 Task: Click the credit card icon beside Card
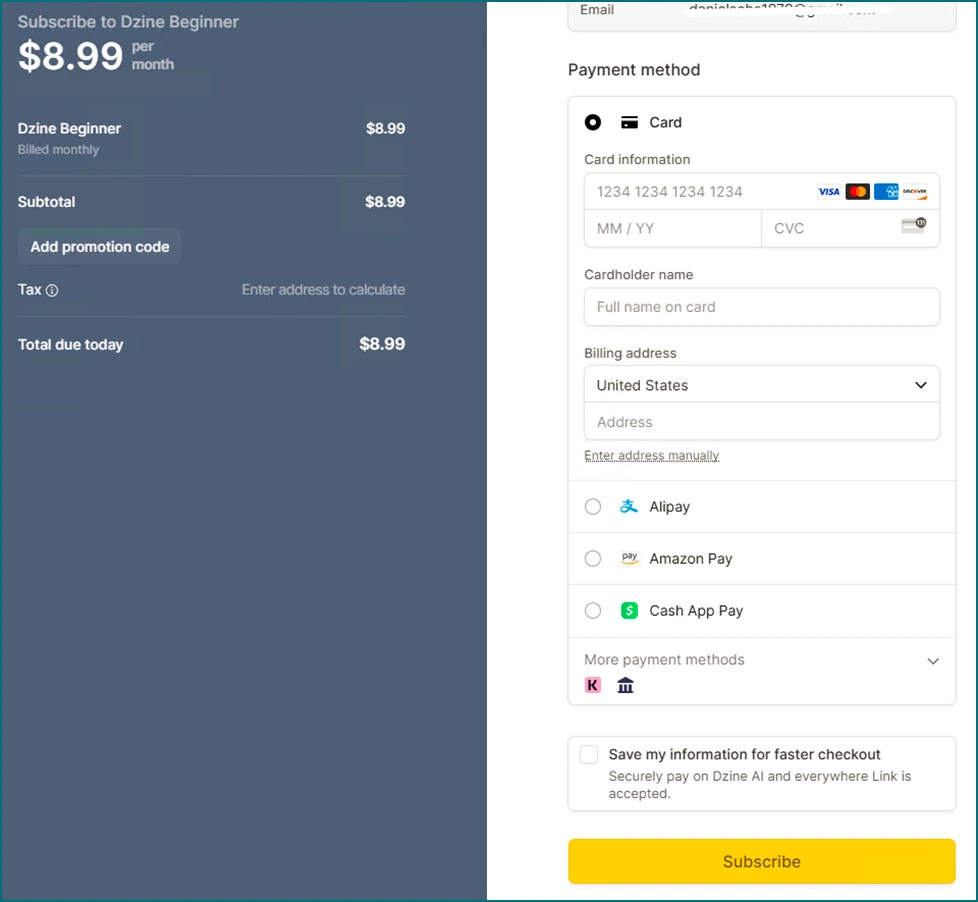(x=629, y=122)
